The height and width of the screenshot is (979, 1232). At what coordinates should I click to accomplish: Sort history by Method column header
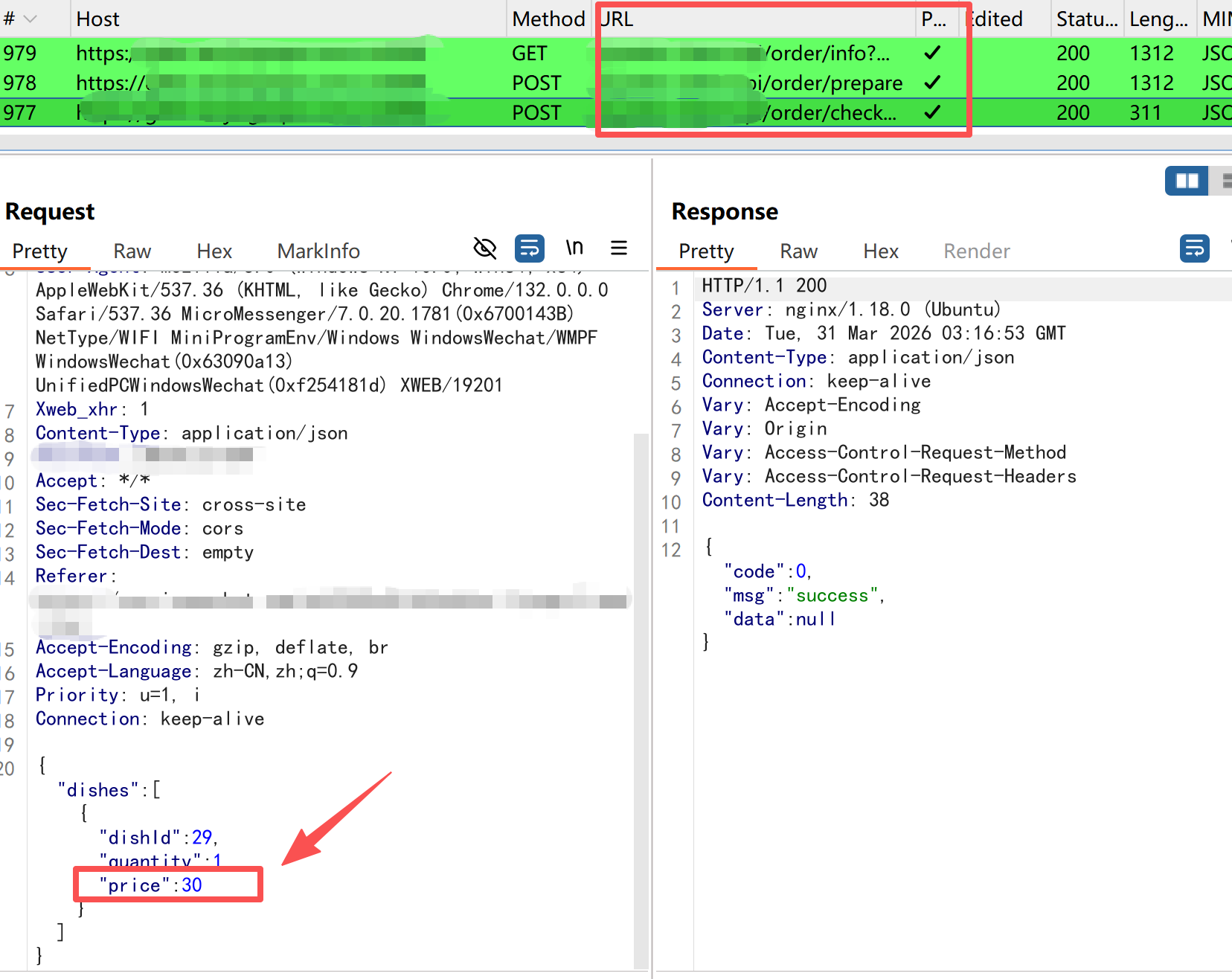[x=548, y=19]
